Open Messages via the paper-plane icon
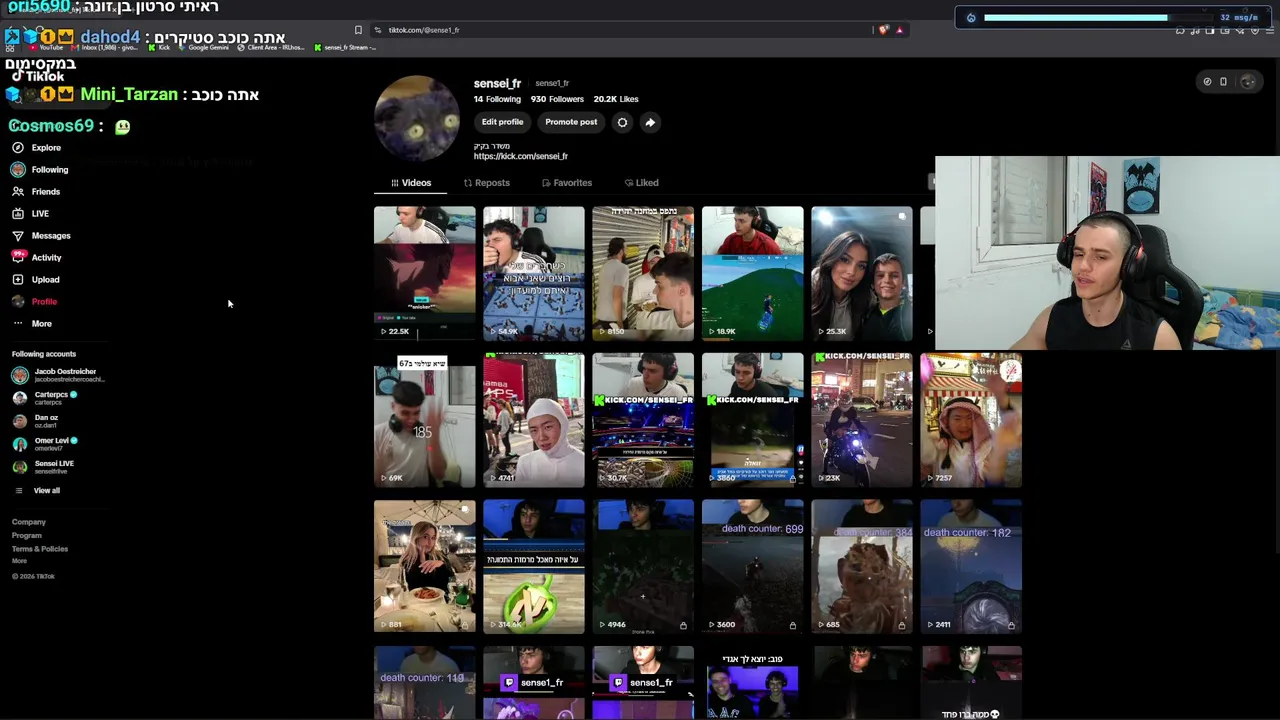Screen dimensions: 1280x720 pyautogui.click(x=18, y=236)
